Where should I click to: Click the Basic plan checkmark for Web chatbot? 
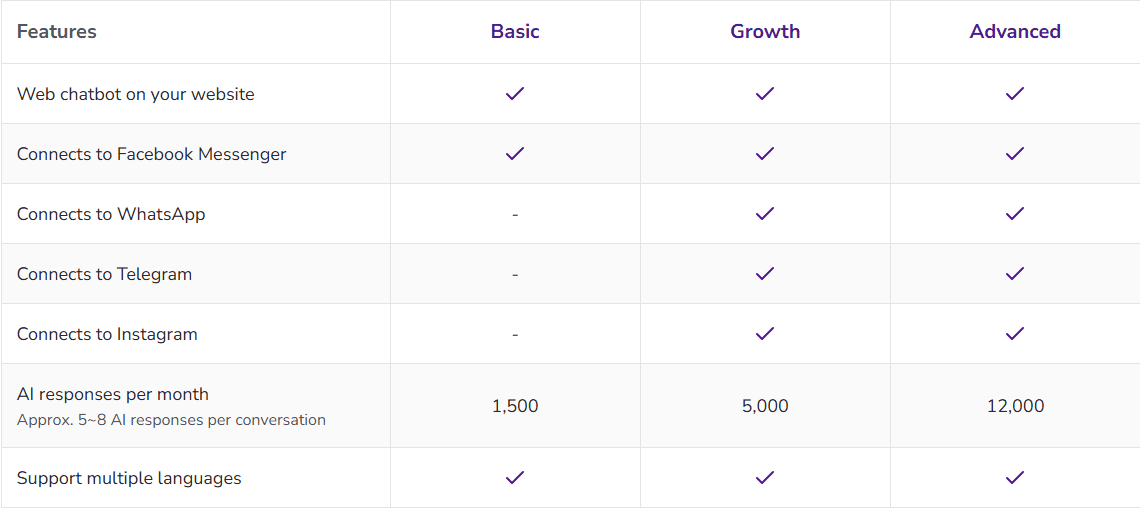tap(515, 94)
